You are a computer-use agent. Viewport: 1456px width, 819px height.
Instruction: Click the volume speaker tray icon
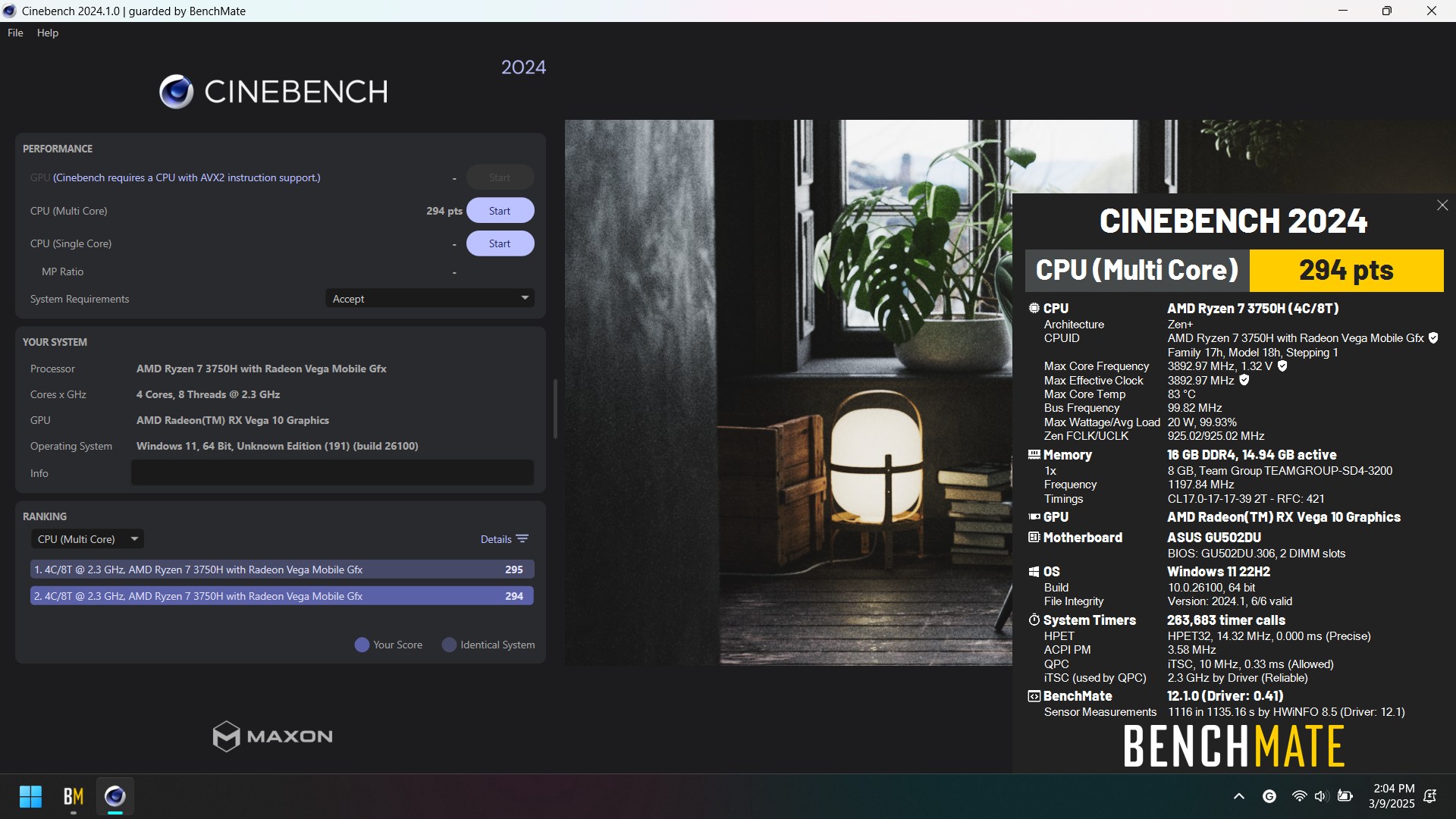coord(1321,796)
